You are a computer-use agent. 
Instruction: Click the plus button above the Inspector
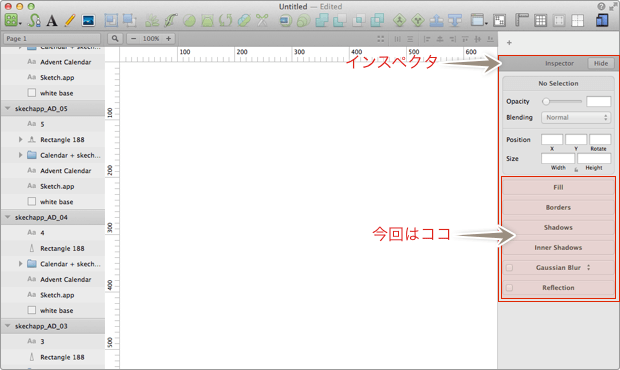coord(509,43)
